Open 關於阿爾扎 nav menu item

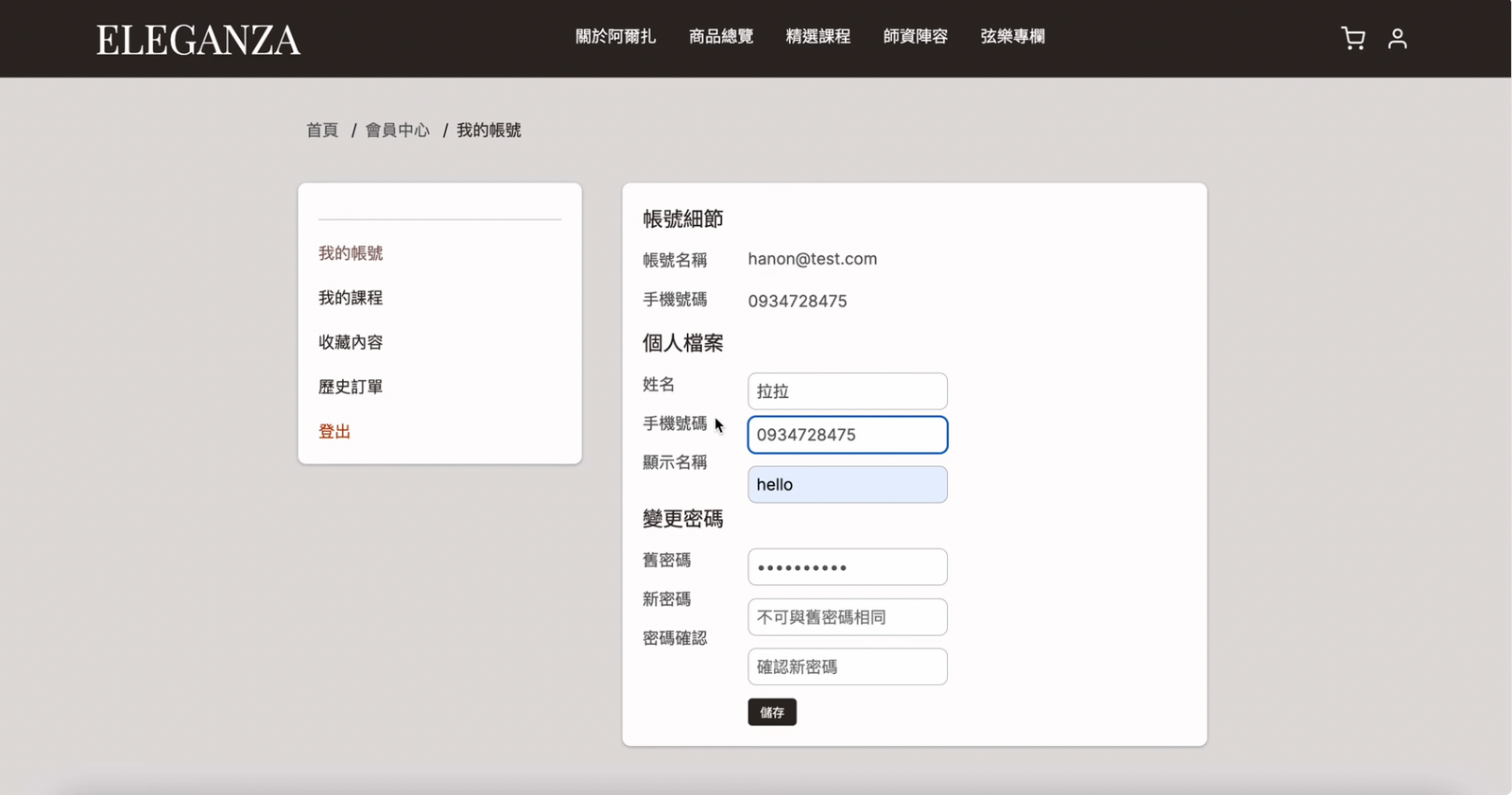(615, 37)
